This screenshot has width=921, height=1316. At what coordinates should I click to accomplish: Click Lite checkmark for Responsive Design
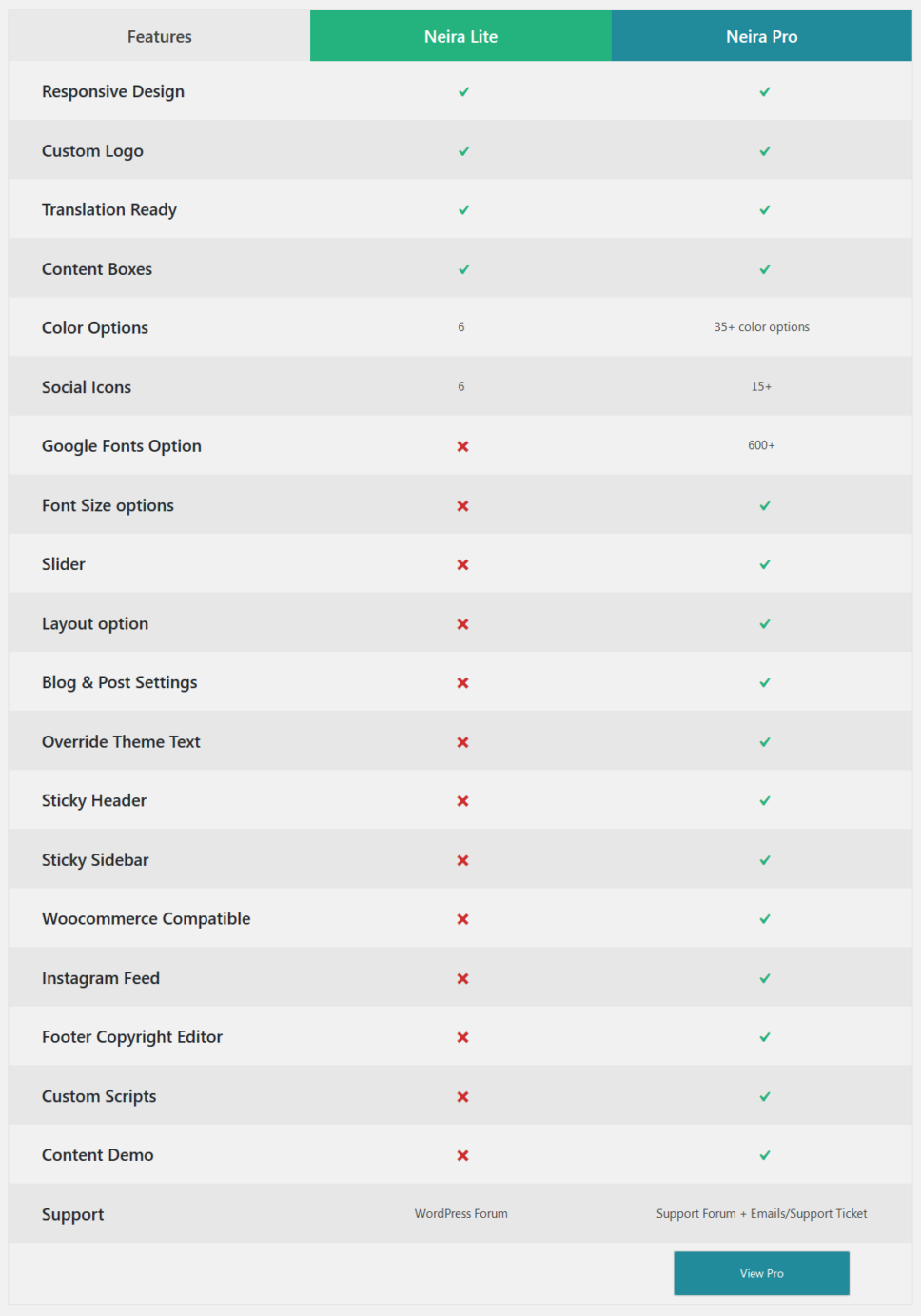point(463,92)
